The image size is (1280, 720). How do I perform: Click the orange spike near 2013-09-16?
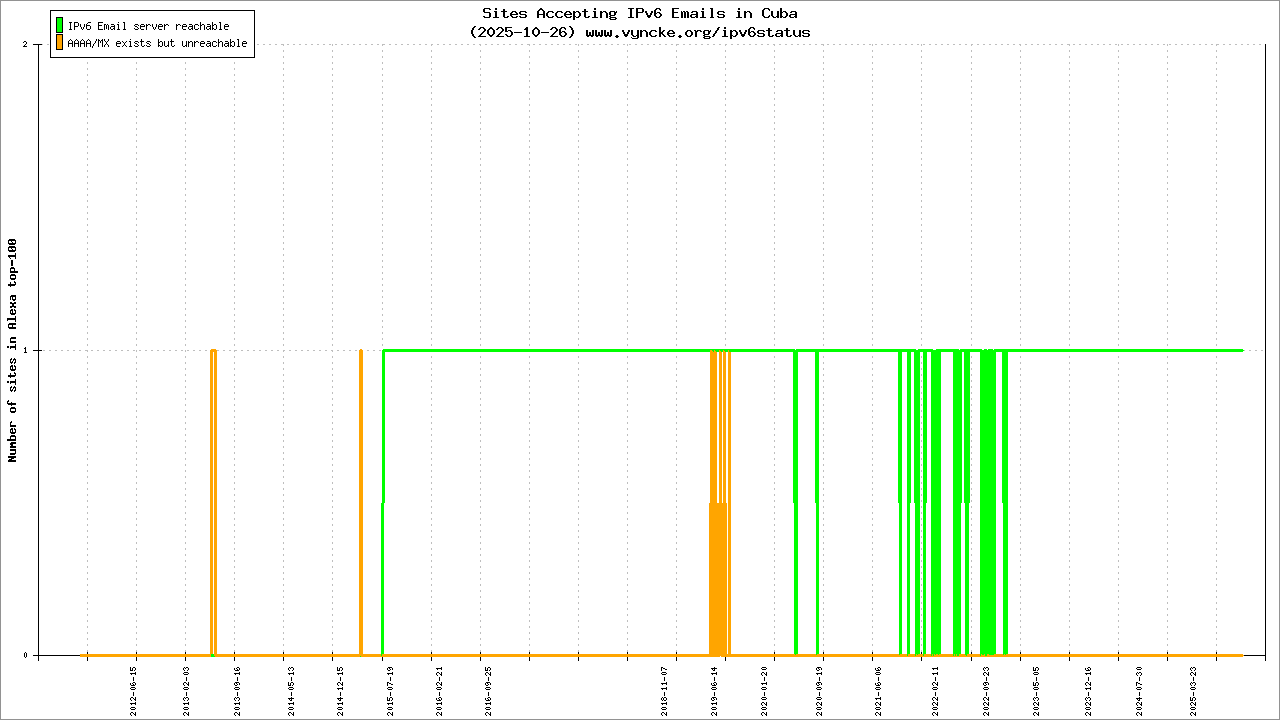213,500
